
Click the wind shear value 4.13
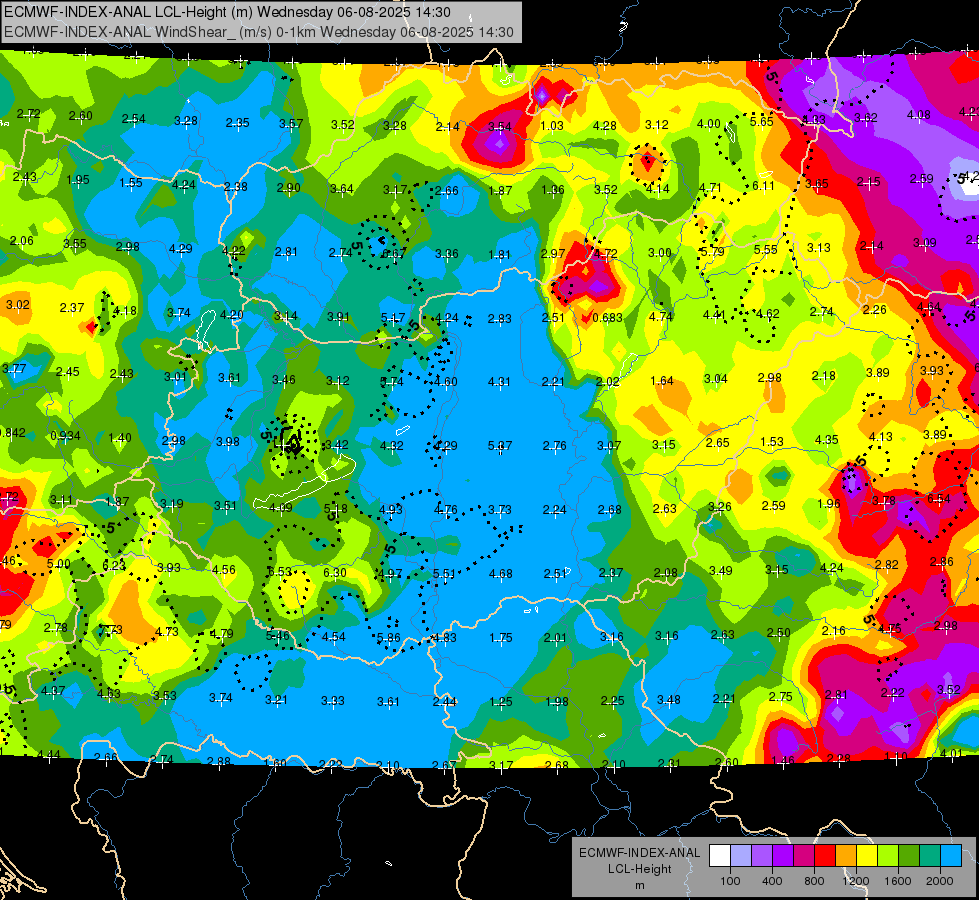880,437
